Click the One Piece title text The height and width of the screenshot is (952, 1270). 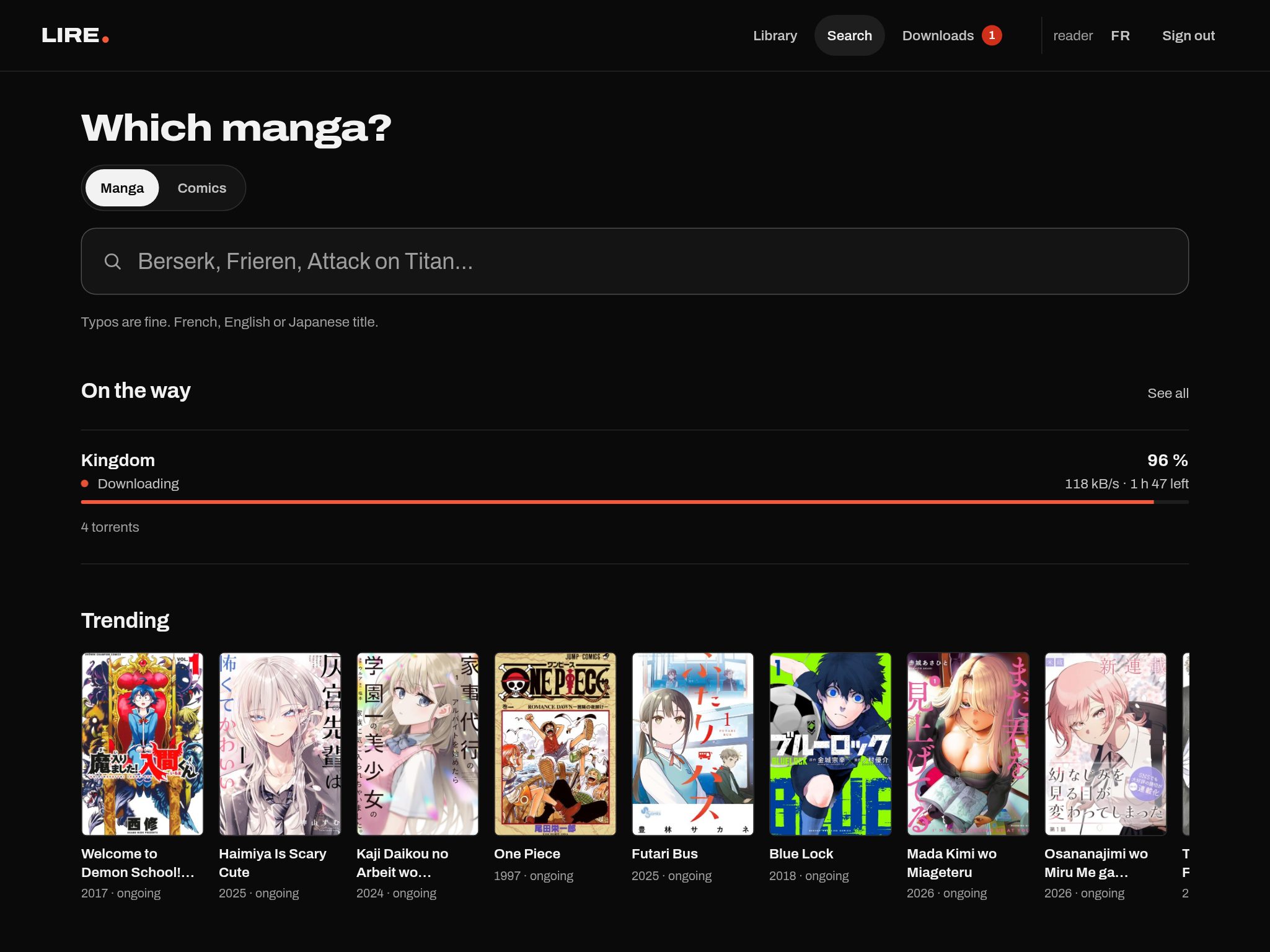pyautogui.click(x=527, y=853)
